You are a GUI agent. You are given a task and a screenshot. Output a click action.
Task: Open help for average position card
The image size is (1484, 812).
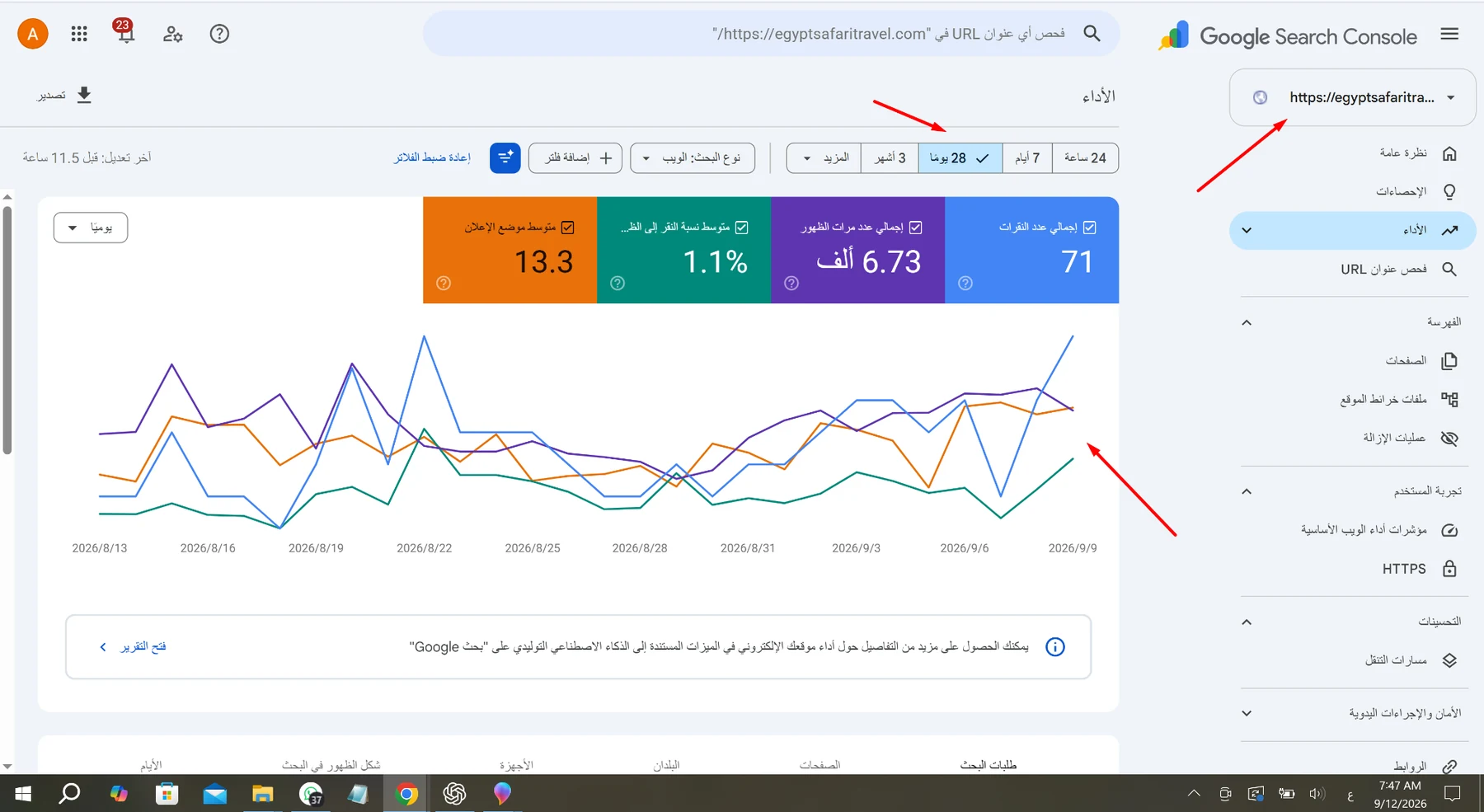[444, 283]
